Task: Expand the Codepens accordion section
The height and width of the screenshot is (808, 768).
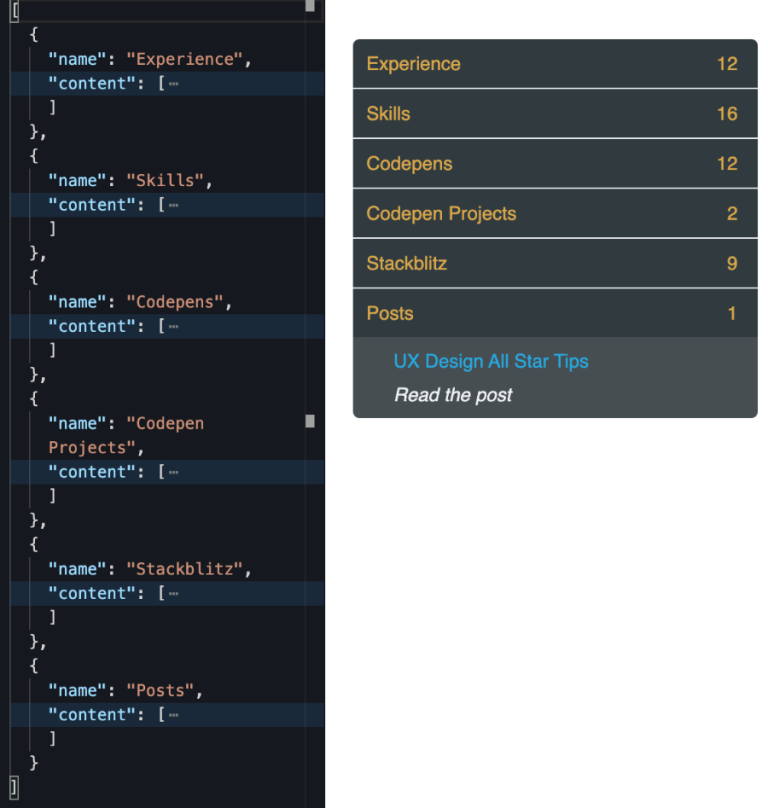Action: (x=555, y=164)
